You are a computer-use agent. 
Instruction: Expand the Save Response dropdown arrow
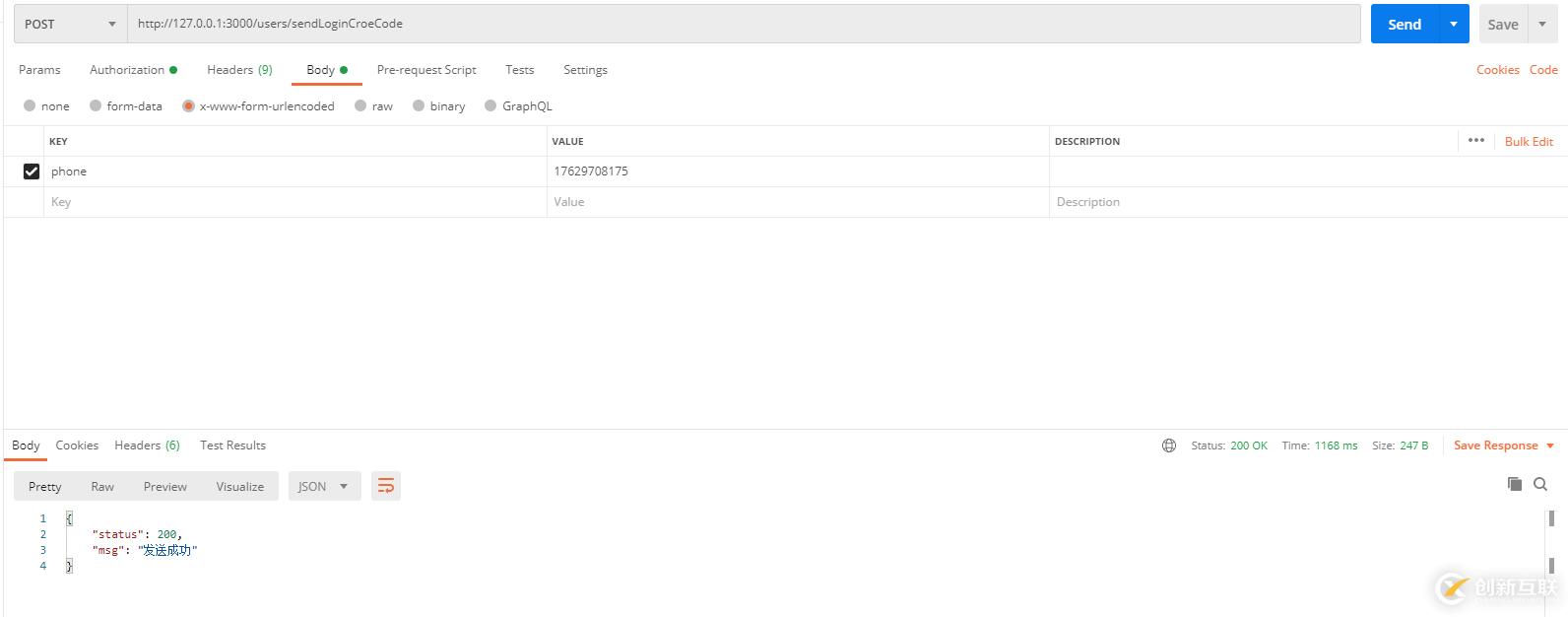(1550, 446)
